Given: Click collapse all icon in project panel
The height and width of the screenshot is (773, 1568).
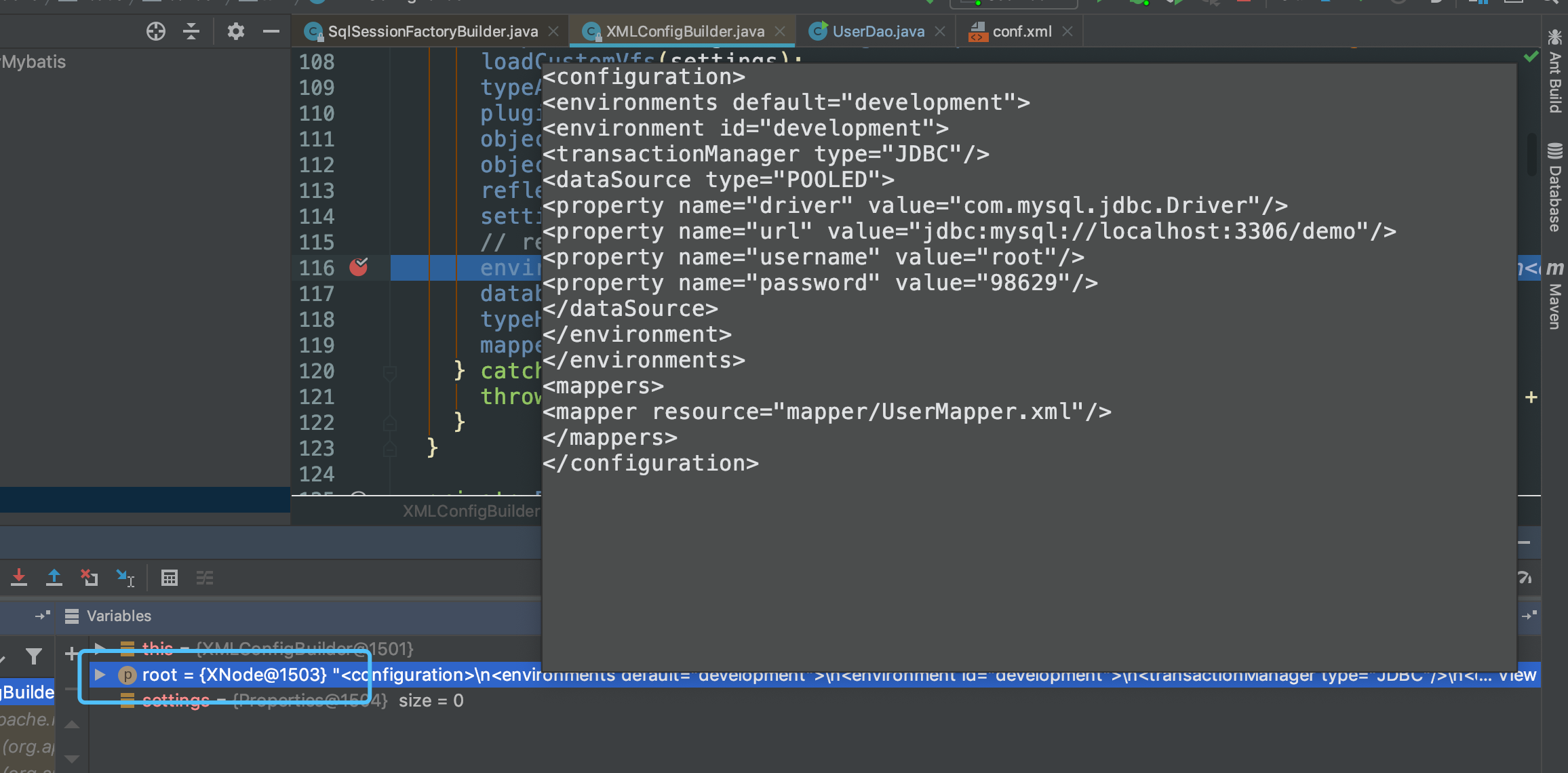Looking at the screenshot, I should pos(192,31).
